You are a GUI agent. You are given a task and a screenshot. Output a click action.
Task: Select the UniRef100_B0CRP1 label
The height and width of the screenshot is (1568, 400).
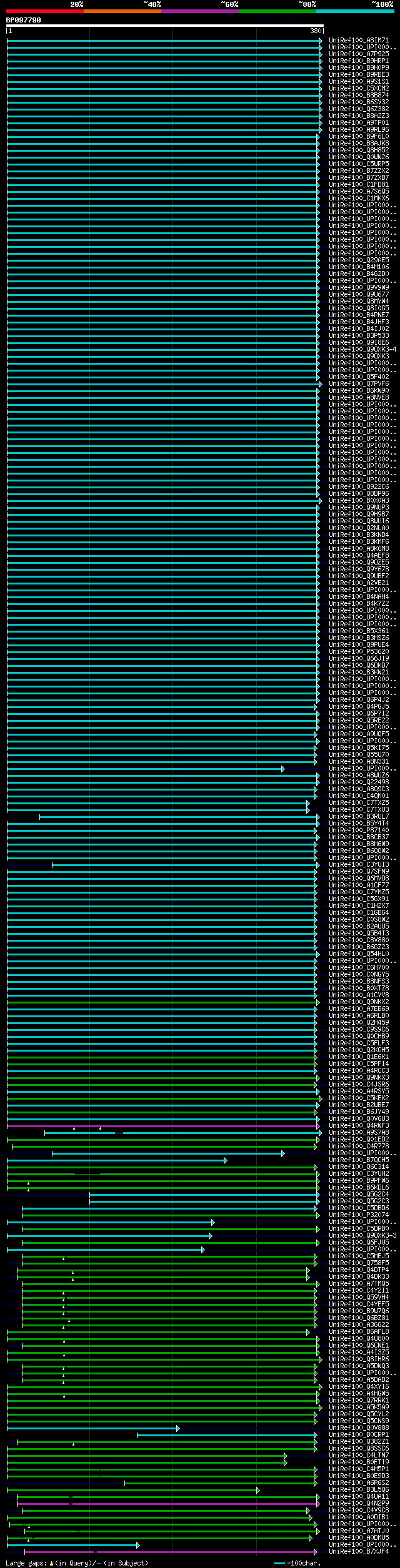(359, 1435)
